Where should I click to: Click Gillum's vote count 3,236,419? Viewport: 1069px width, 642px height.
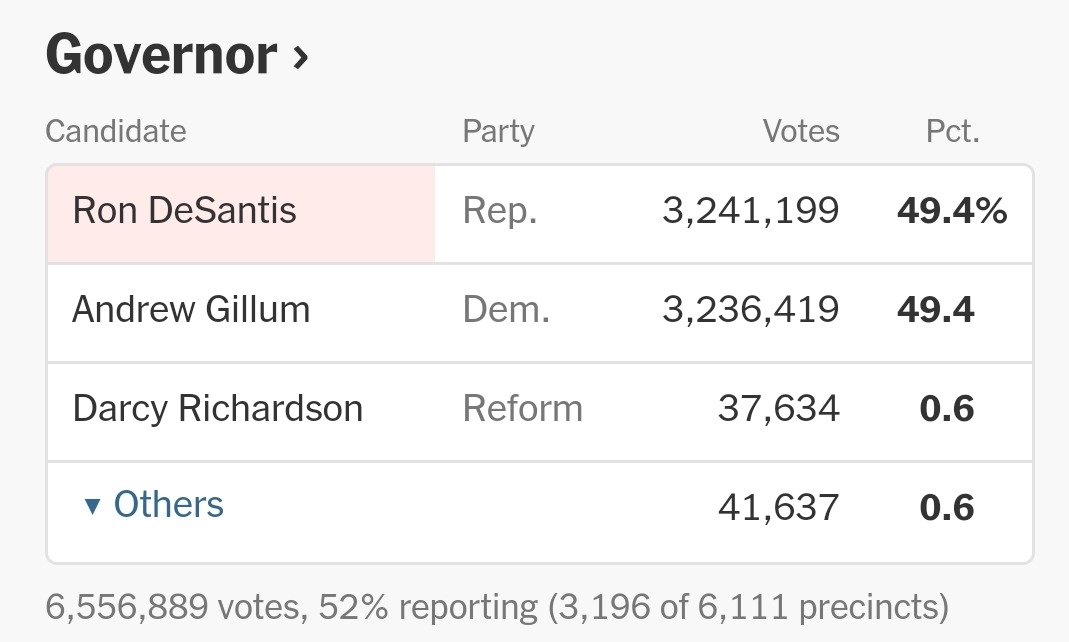point(750,310)
